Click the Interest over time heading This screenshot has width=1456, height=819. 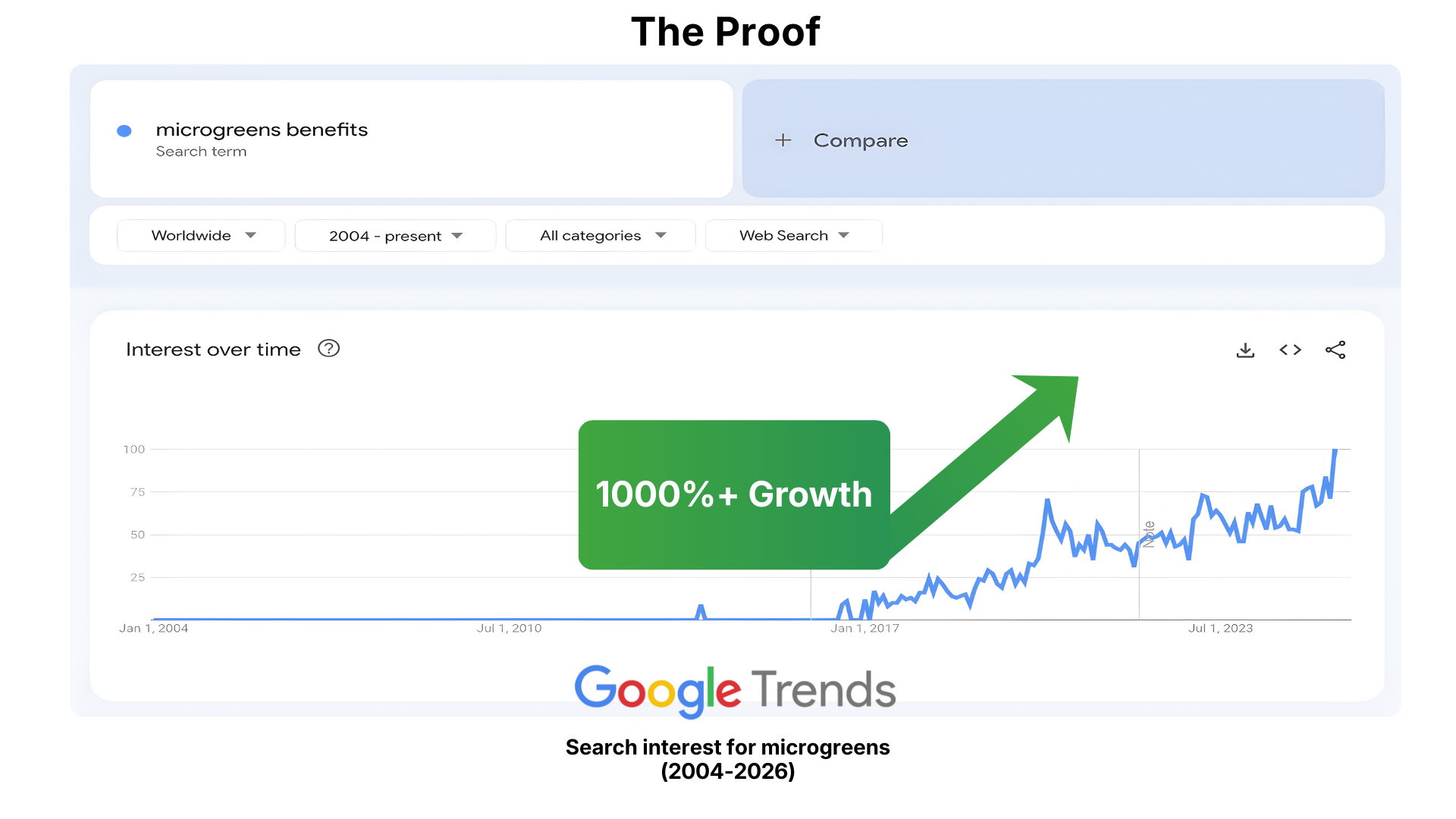coord(213,350)
